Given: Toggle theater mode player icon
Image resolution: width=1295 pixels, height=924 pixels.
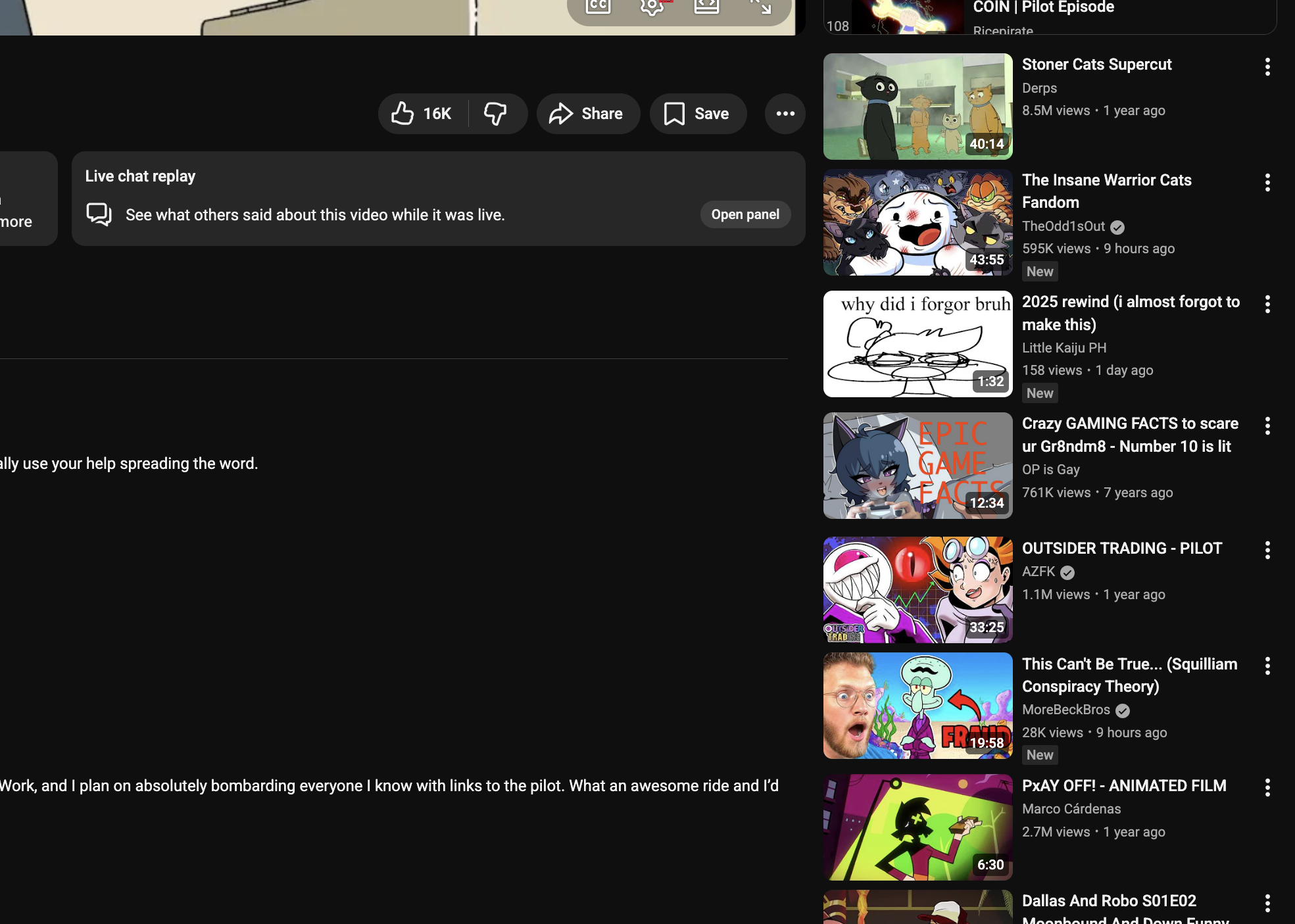Looking at the screenshot, I should pos(706,6).
